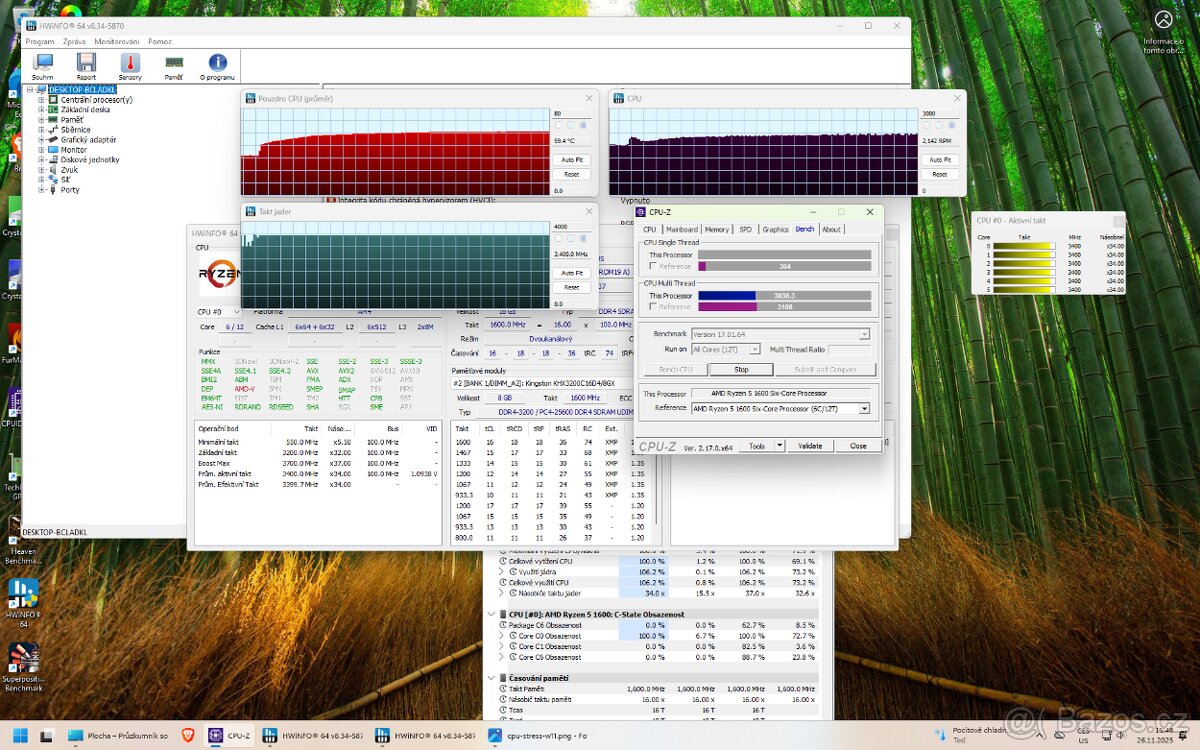Enable Reference checkbox under CPU Single Thread
Image resolution: width=1200 pixels, height=750 pixels.
point(651,266)
